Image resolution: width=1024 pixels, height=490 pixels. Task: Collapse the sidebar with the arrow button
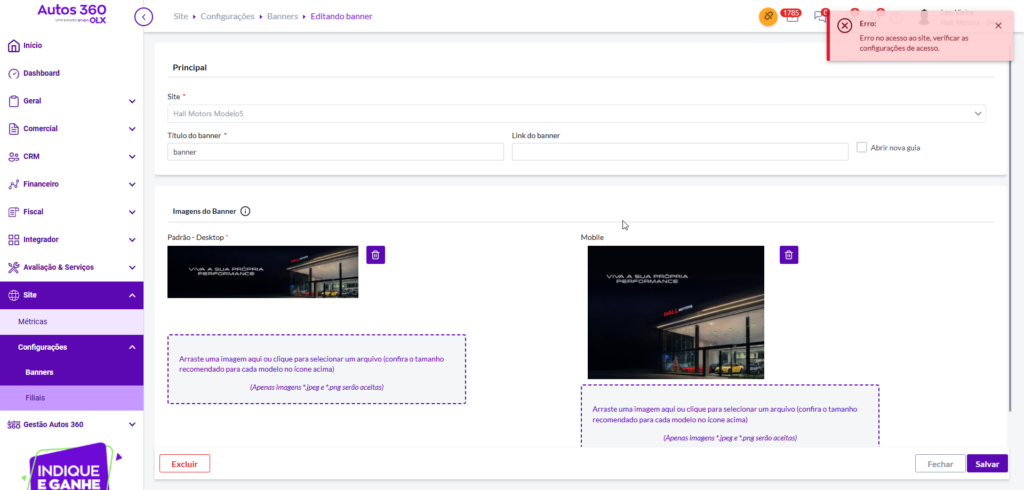pos(144,17)
